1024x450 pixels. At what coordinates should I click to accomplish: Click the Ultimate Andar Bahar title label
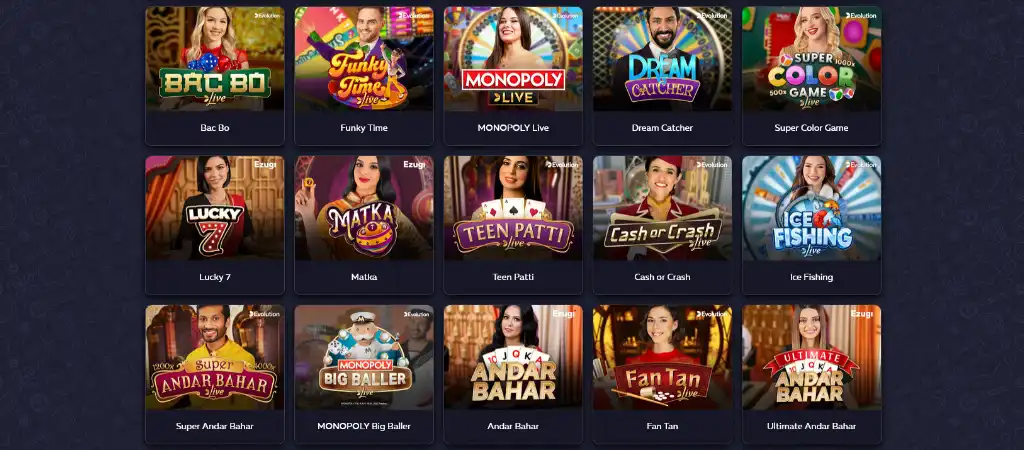[812, 426]
